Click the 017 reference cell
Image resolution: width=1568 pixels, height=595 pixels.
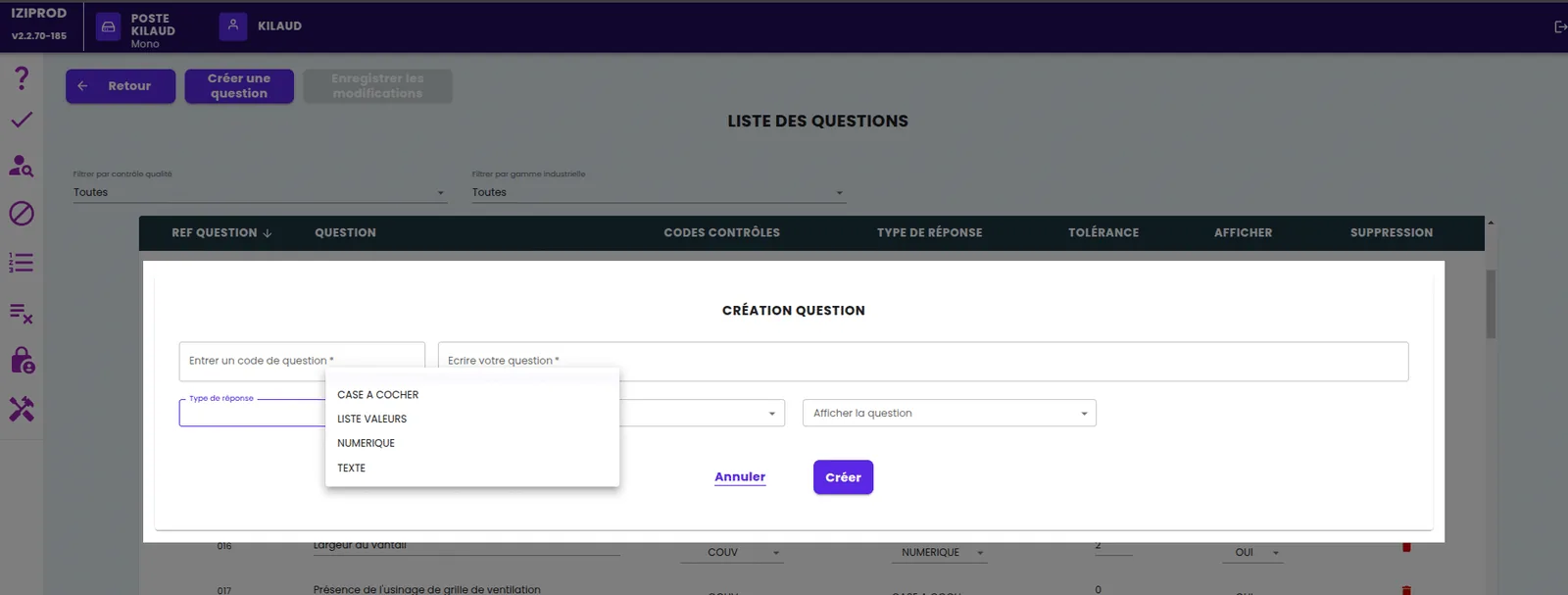[224, 590]
